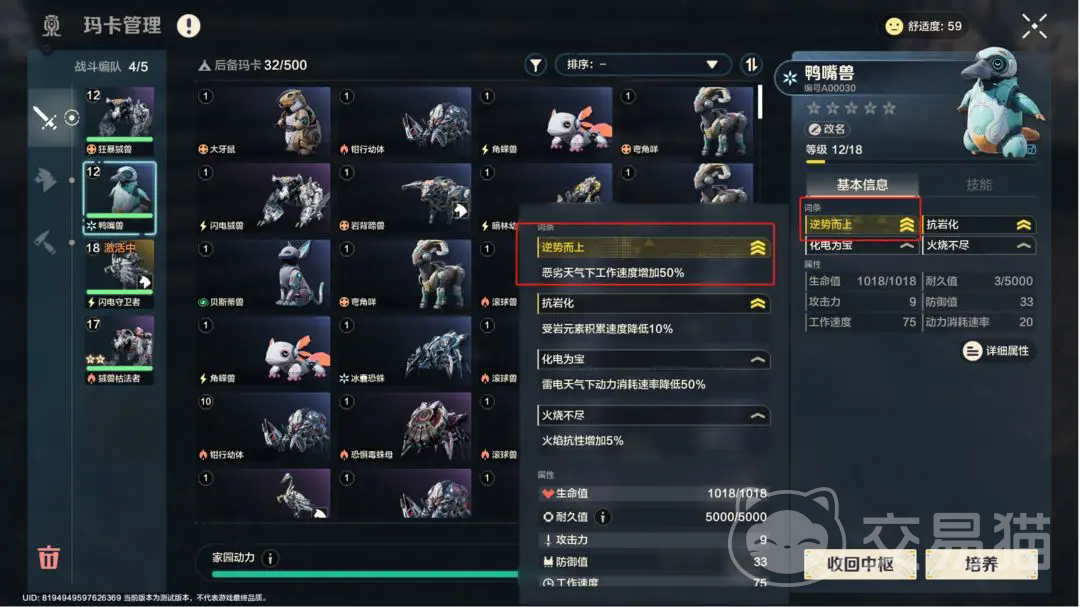The height and width of the screenshot is (607, 1080).
Task: Open the 排序 sort dropdown
Action: point(641,65)
